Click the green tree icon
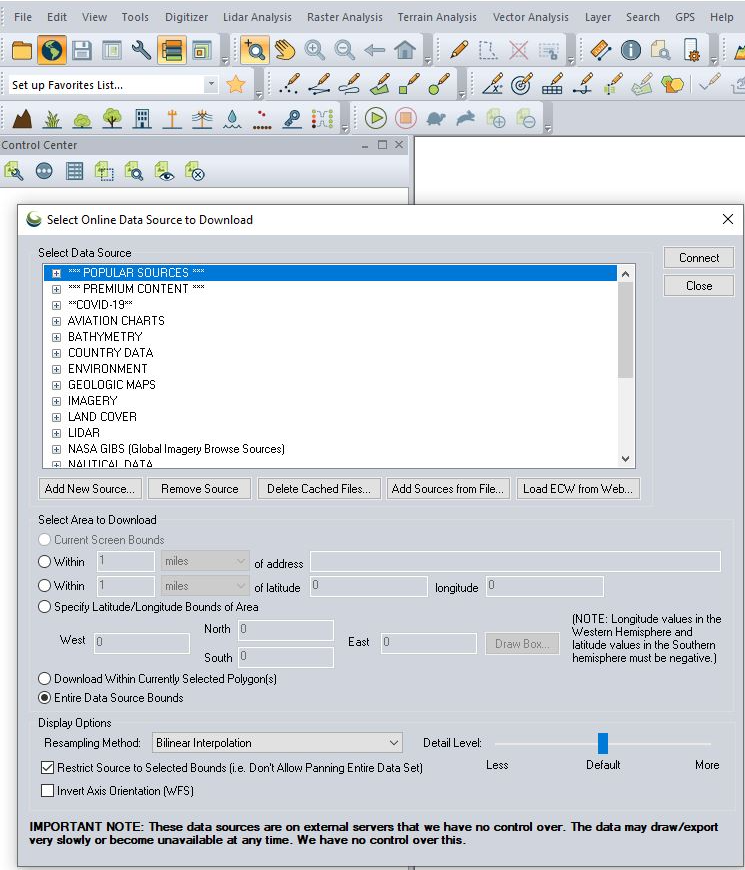The height and width of the screenshot is (870, 745). point(112,118)
